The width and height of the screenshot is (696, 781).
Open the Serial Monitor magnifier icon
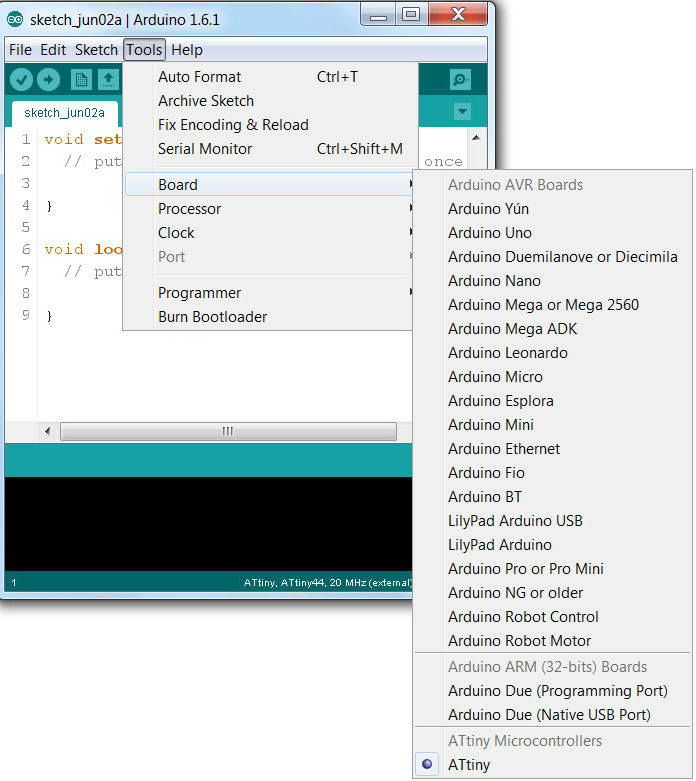click(460, 80)
